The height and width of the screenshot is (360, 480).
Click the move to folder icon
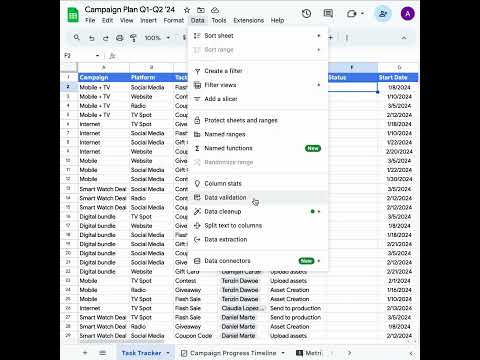click(201, 10)
